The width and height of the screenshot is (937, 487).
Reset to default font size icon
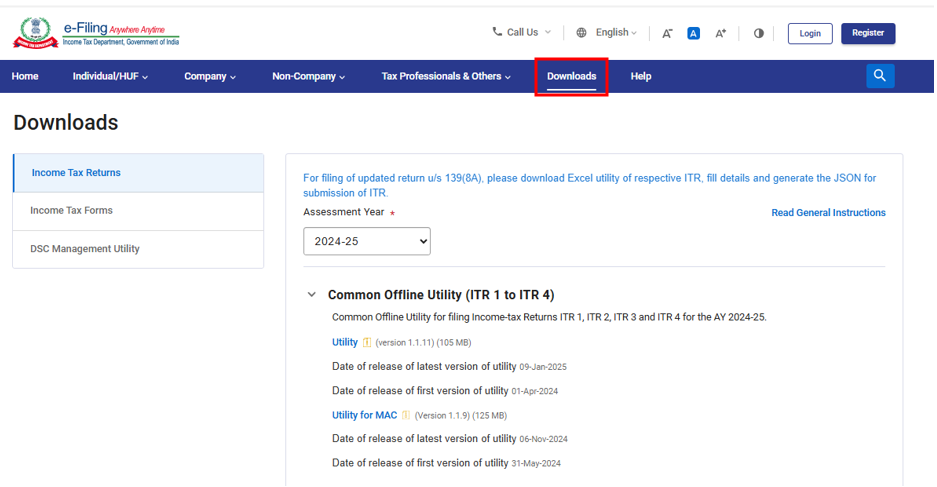tap(693, 33)
